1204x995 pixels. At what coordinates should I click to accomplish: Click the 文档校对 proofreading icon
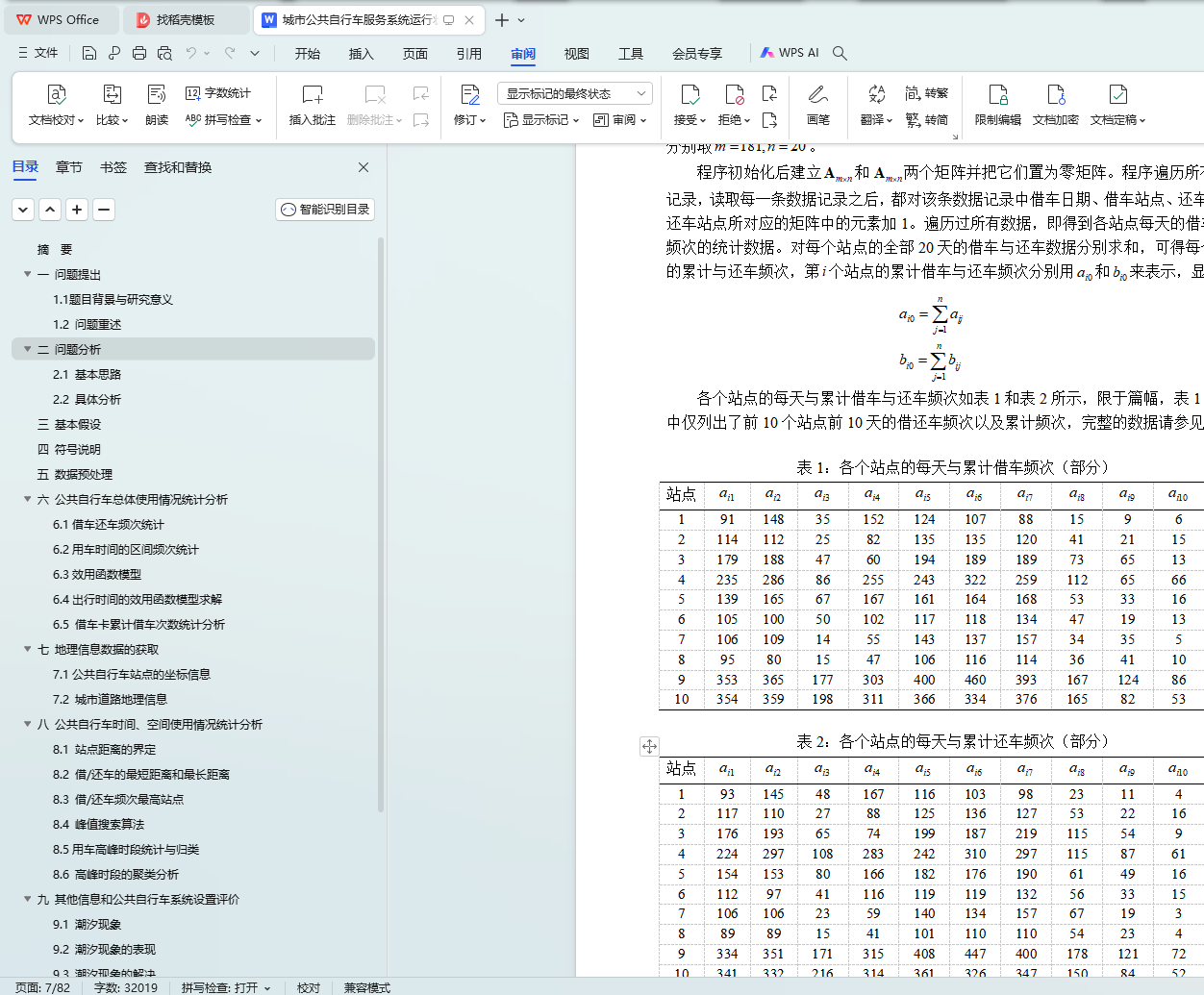coord(57,94)
